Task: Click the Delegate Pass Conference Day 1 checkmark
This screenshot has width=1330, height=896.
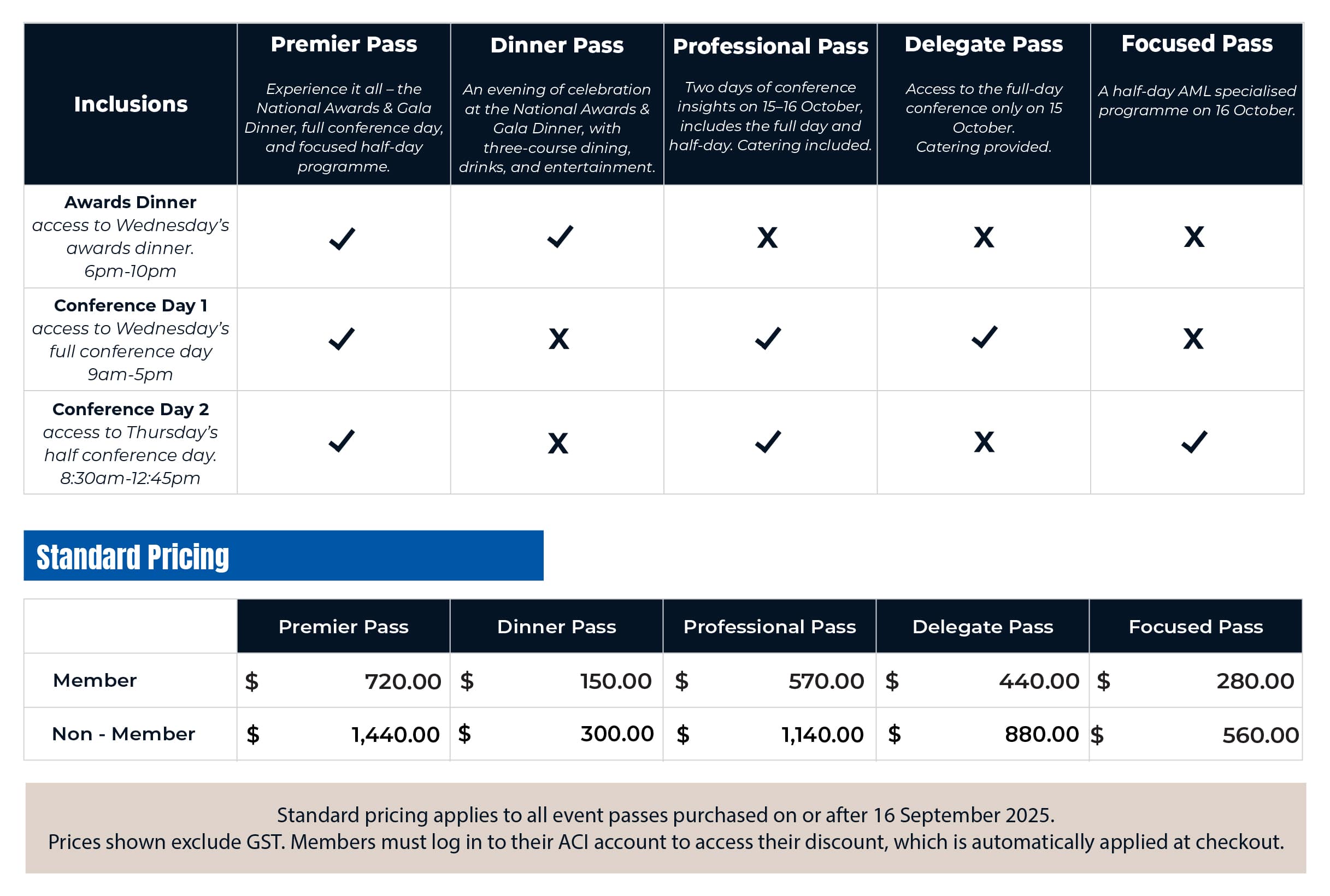Action: point(984,337)
